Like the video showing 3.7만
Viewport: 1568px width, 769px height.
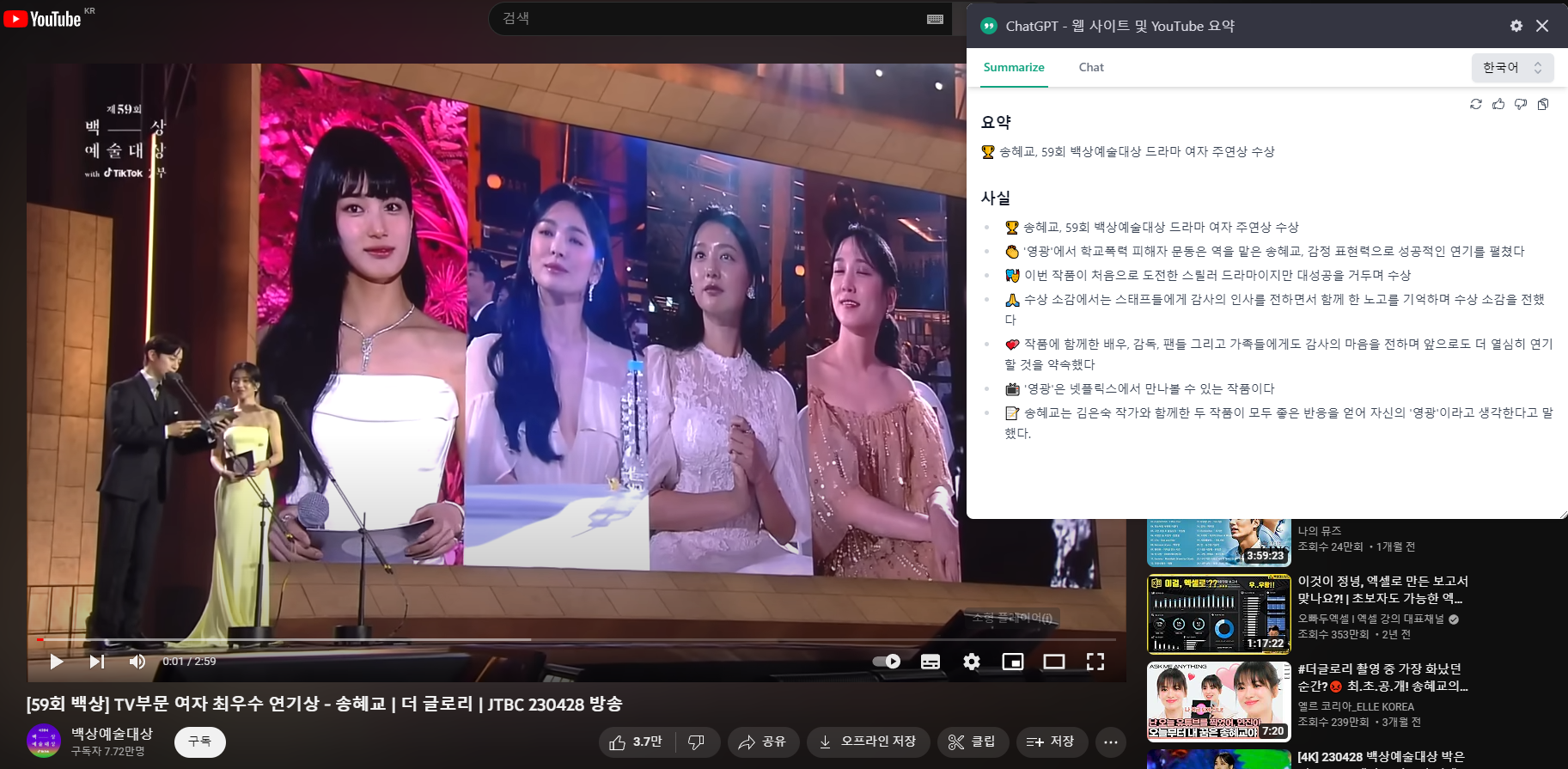[636, 742]
